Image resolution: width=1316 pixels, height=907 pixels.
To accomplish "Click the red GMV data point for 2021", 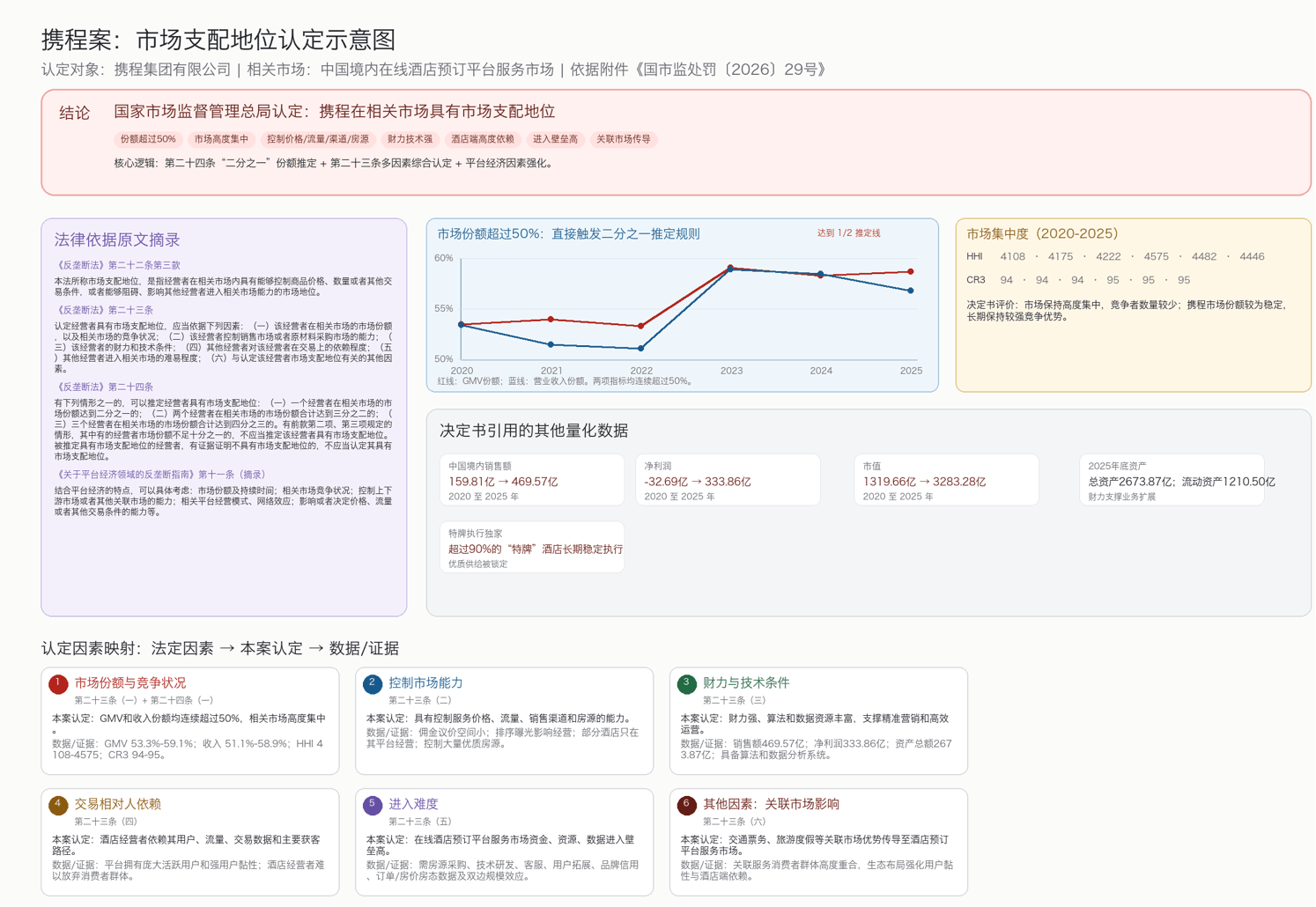I will point(551,320).
